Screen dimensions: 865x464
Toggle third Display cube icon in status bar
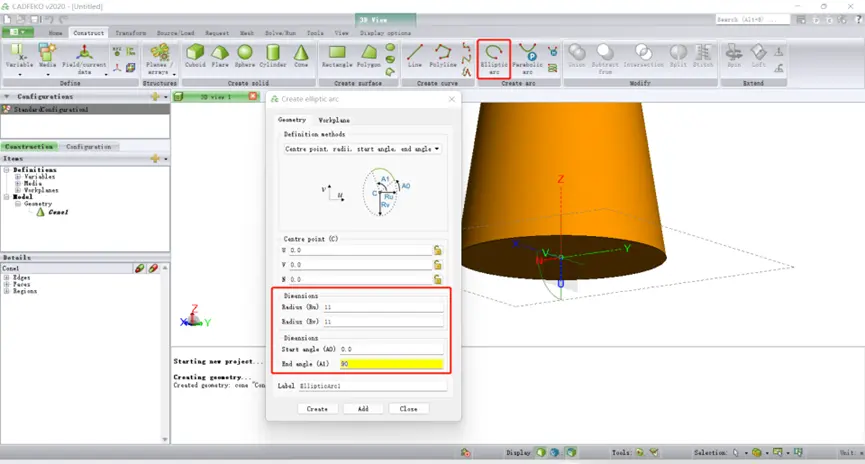tap(572, 452)
